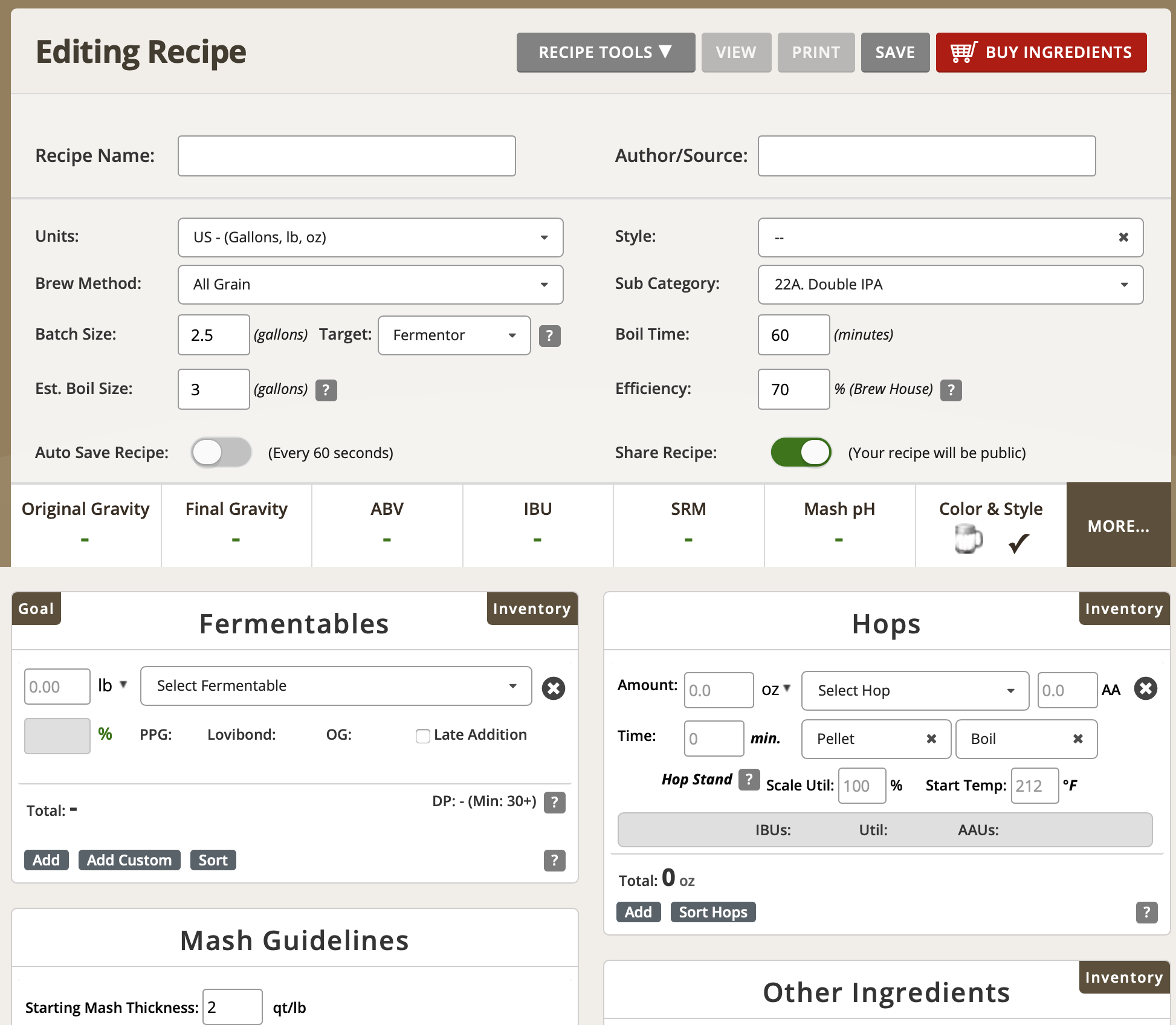
Task: Click the Est. Boil Size help icon
Action: pyautogui.click(x=326, y=390)
